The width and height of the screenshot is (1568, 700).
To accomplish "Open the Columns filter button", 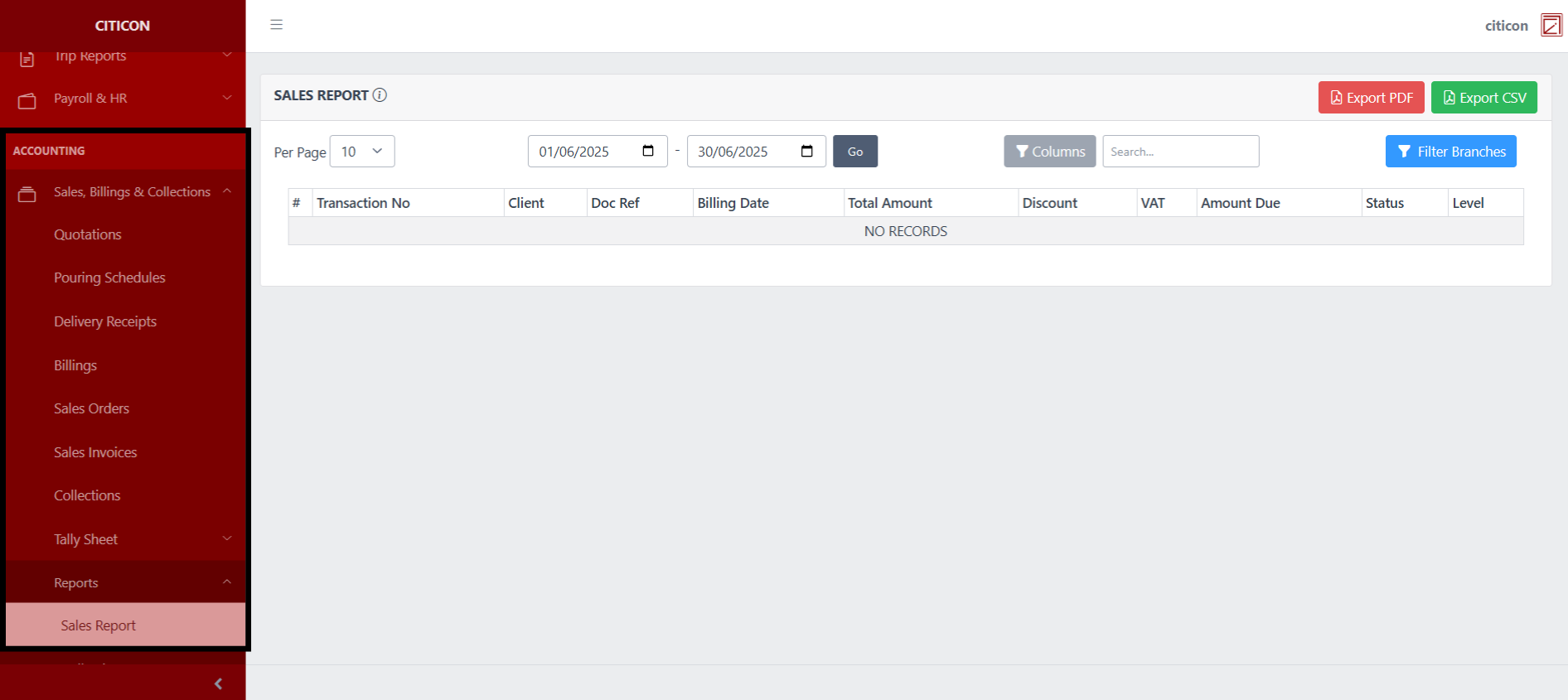I will [x=1050, y=152].
